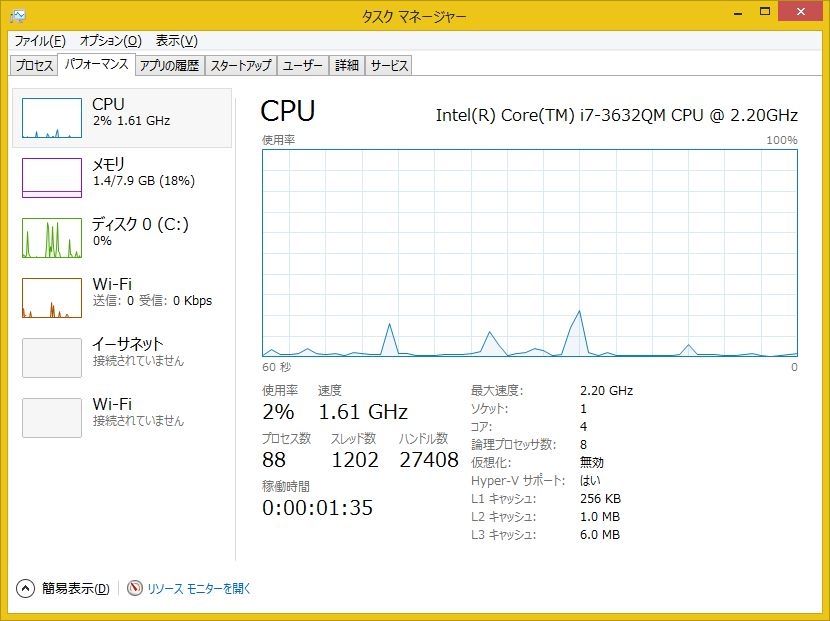Image resolution: width=830 pixels, height=621 pixels.
Task: Switch to the サービス tab
Action: 389,66
